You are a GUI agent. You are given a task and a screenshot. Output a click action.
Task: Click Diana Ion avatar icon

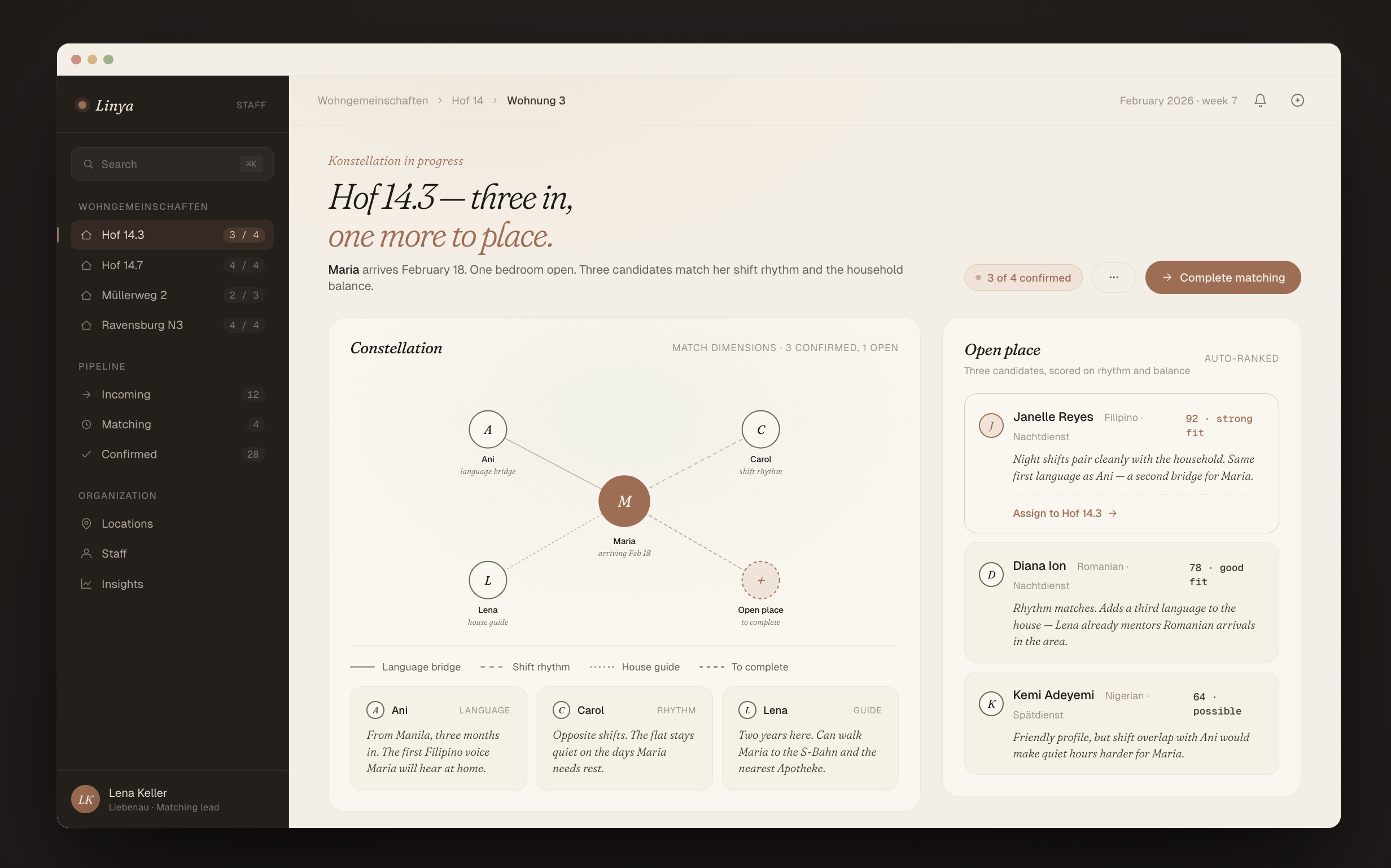(991, 575)
